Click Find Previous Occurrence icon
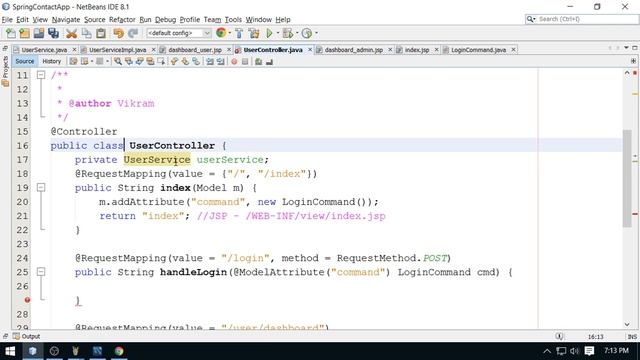Viewport: 640px width, 360px height. pyautogui.click(x=129, y=62)
